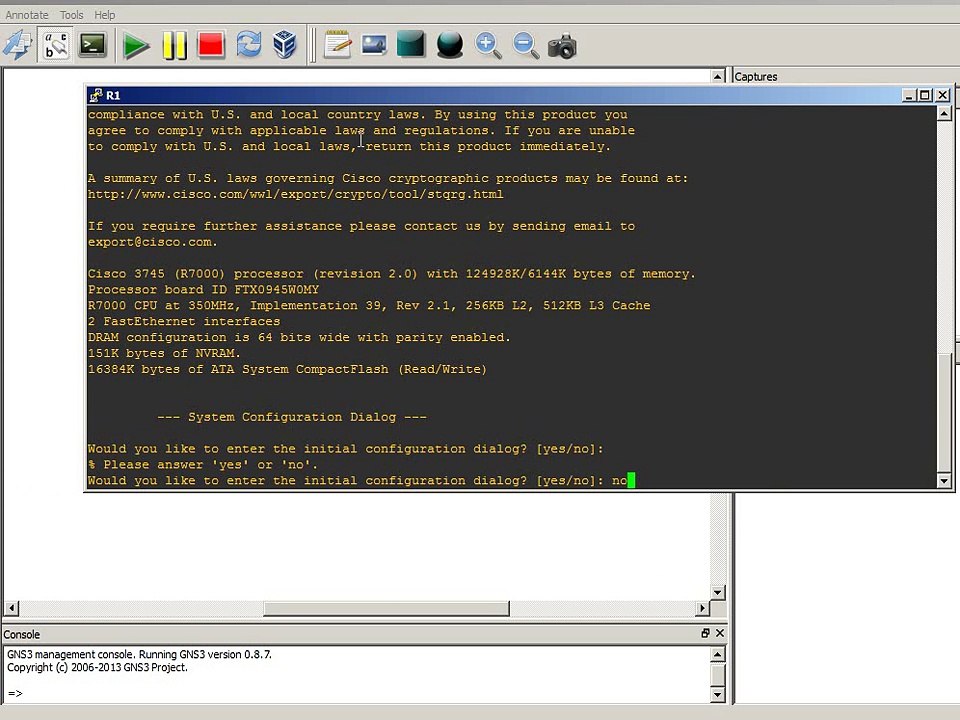Click export@cisco.com text in terminal
The width and height of the screenshot is (960, 720).
click(x=150, y=242)
